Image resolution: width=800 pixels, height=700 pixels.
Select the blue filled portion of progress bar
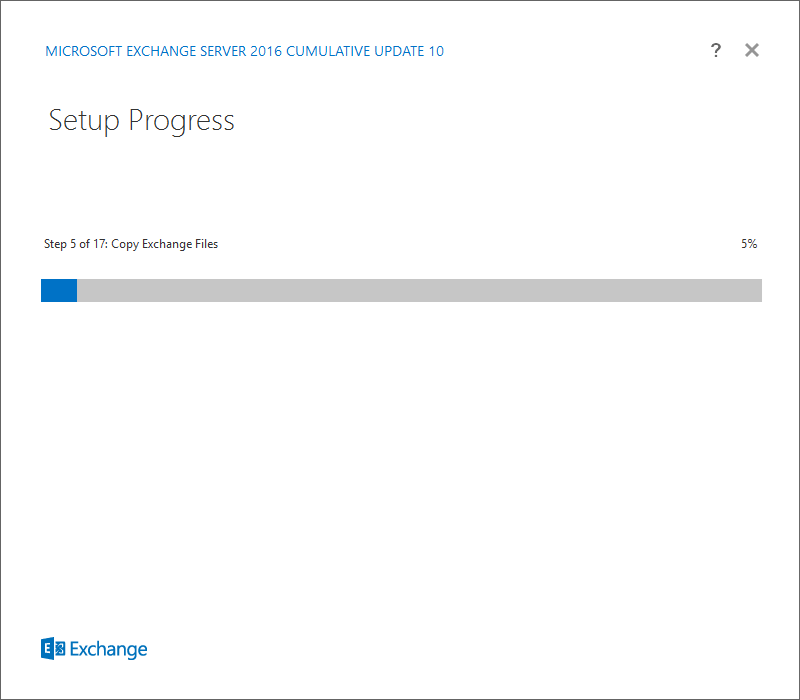pyautogui.click(x=59, y=290)
